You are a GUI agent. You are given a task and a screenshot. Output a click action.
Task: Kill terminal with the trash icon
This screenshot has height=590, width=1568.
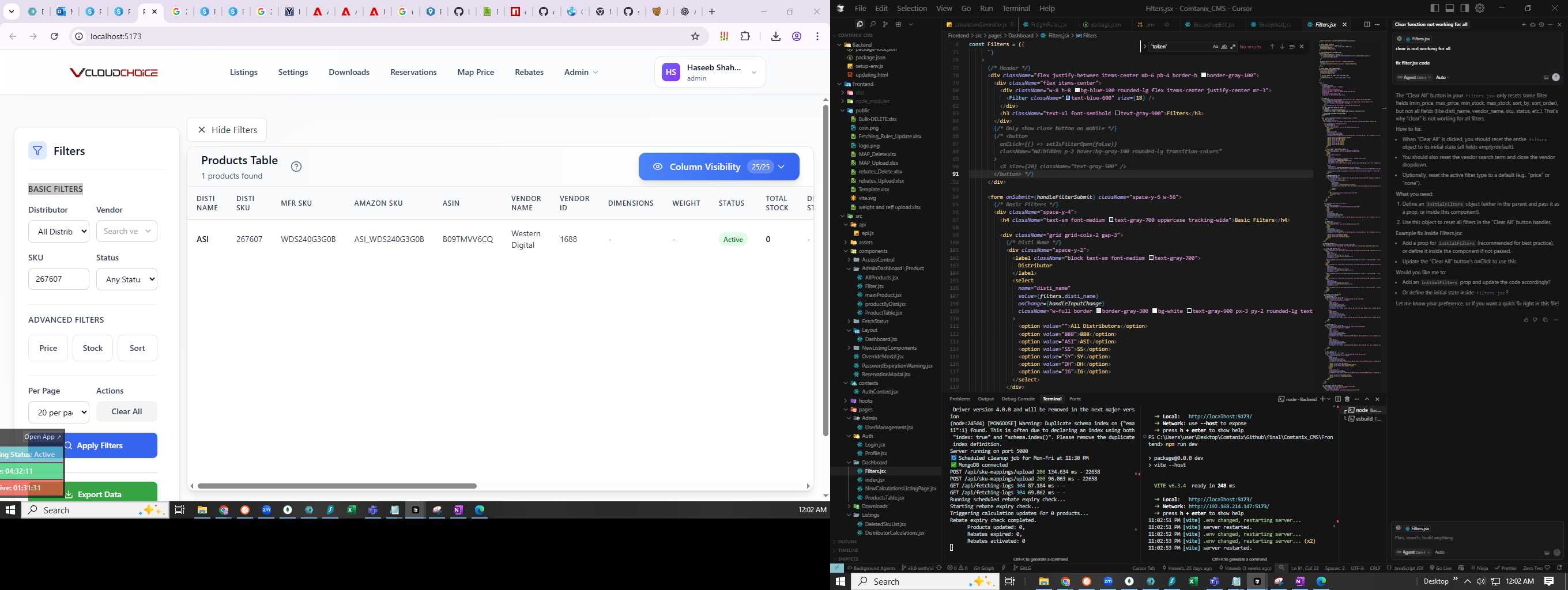tap(1347, 399)
